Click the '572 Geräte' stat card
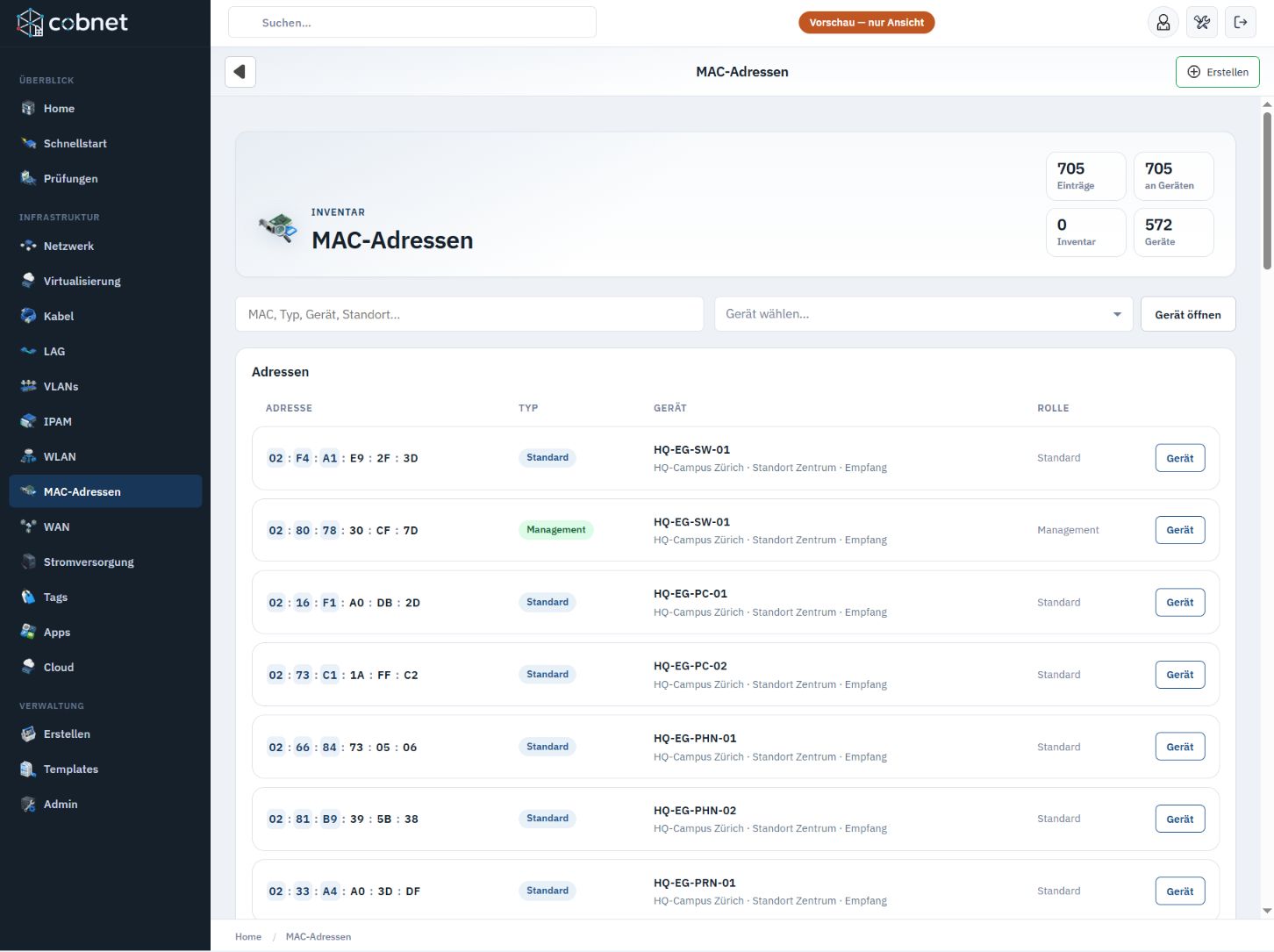 click(1174, 233)
